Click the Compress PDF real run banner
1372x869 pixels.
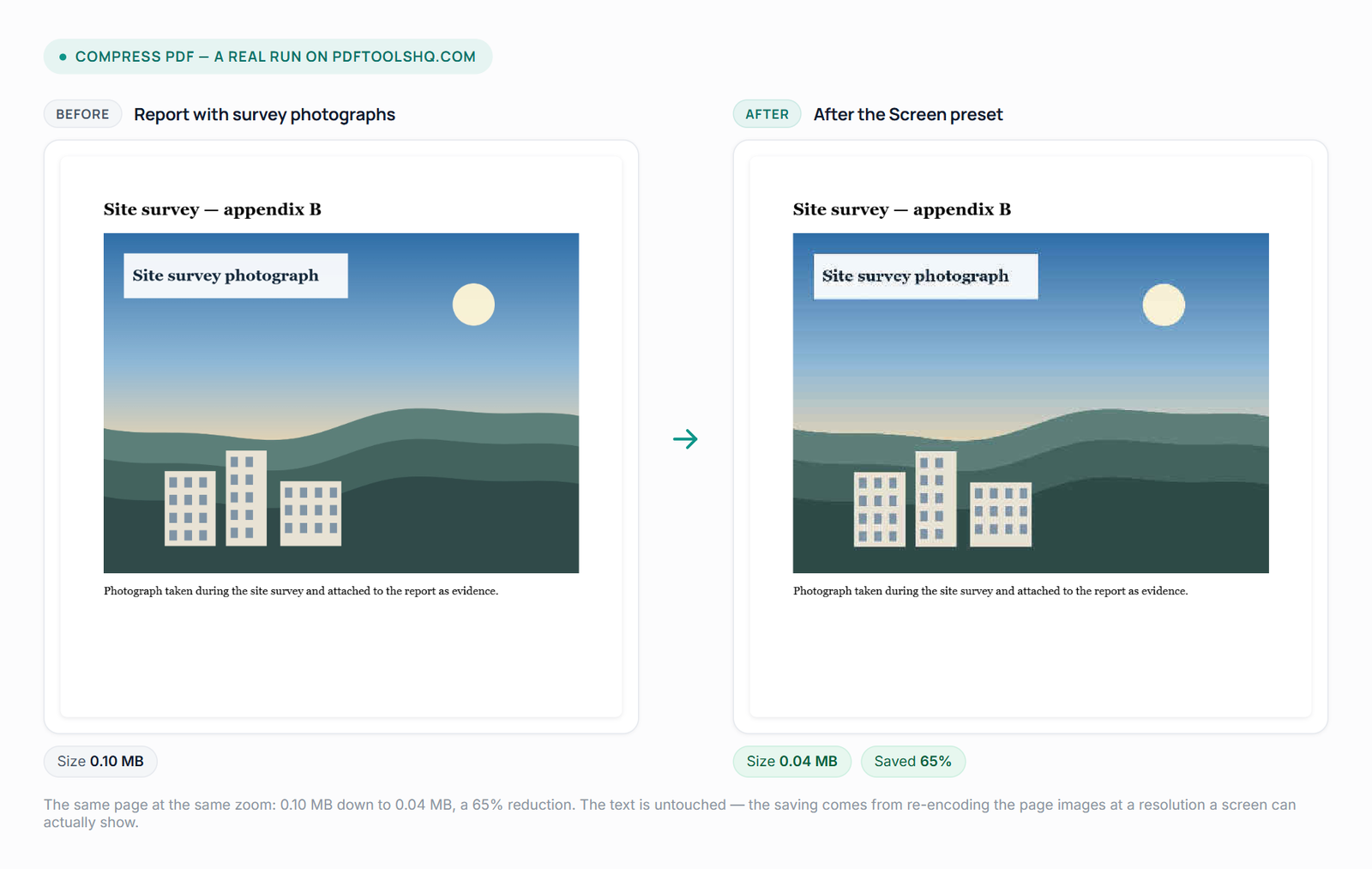coord(268,57)
